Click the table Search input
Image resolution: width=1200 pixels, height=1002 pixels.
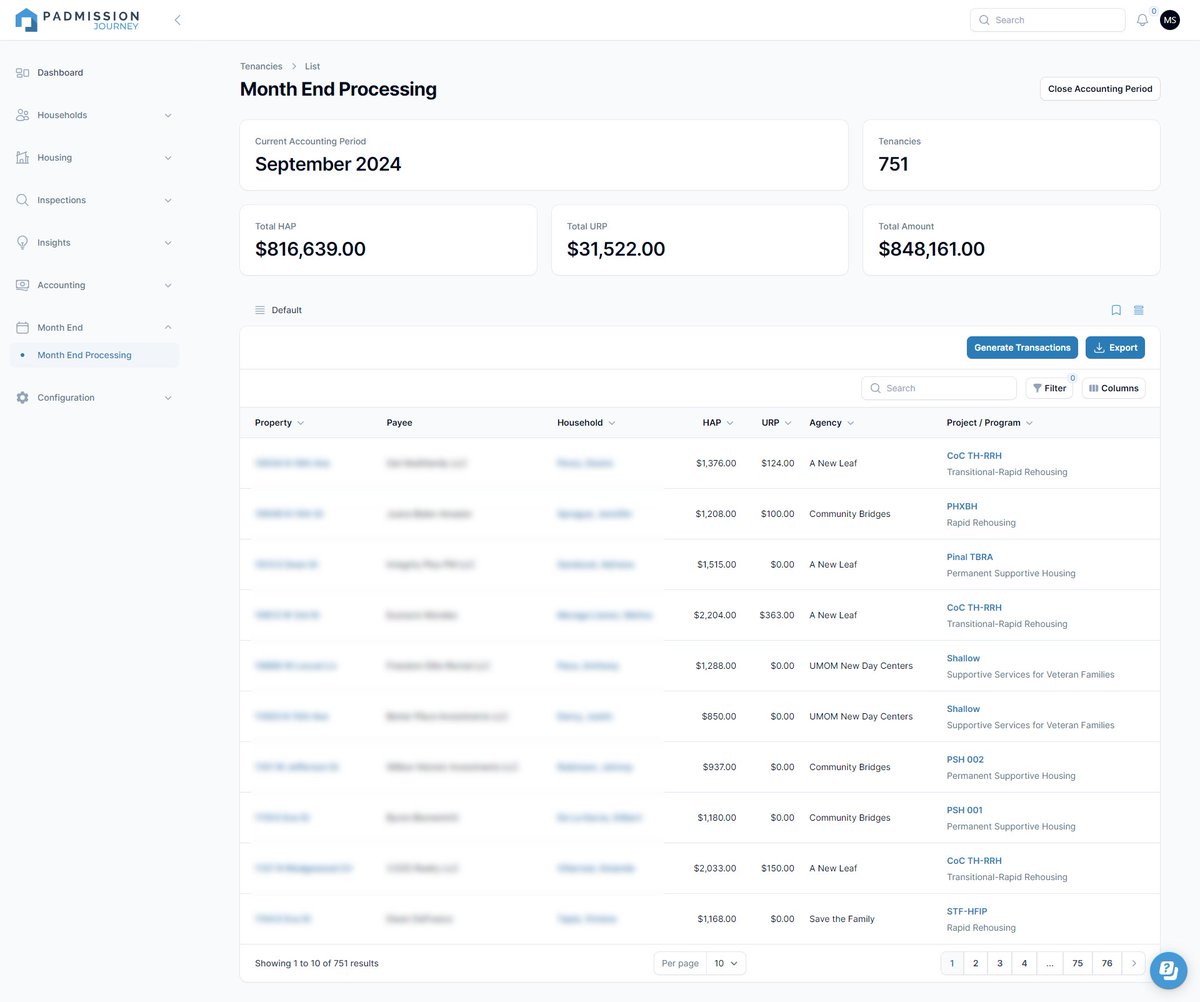938,388
